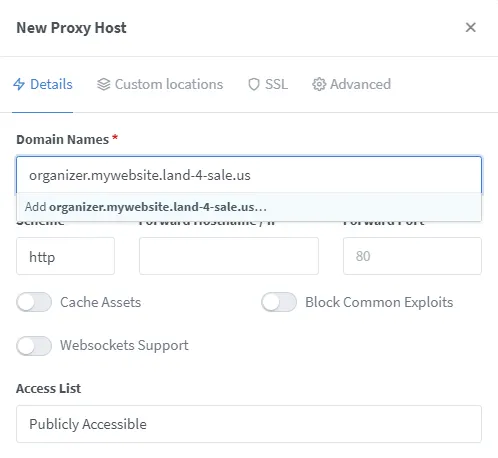Click the Domain Names label
This screenshot has width=498, height=458.
[x=63, y=139]
